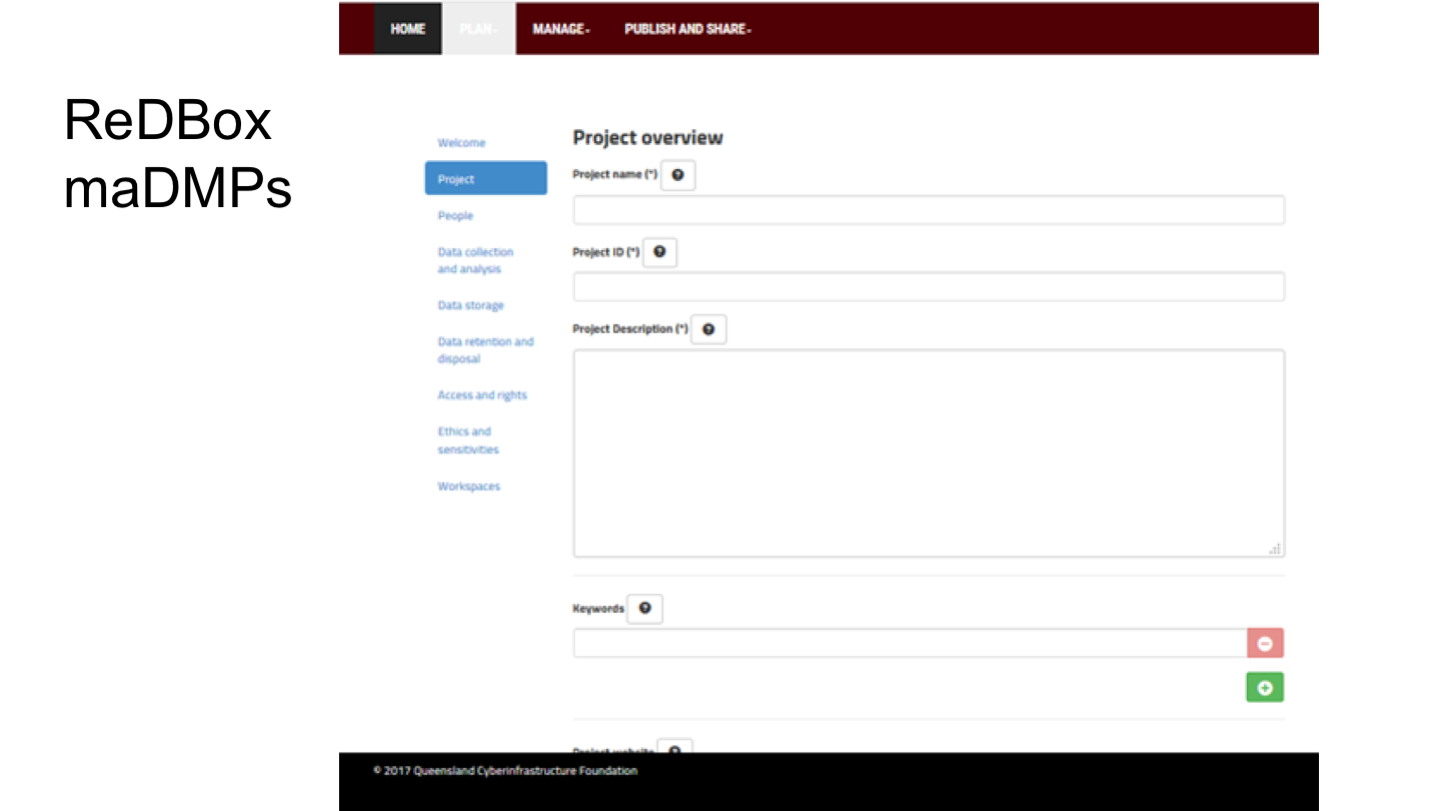Open the MANAGE dropdown menu
The width and height of the screenshot is (1441, 811).
tap(561, 29)
